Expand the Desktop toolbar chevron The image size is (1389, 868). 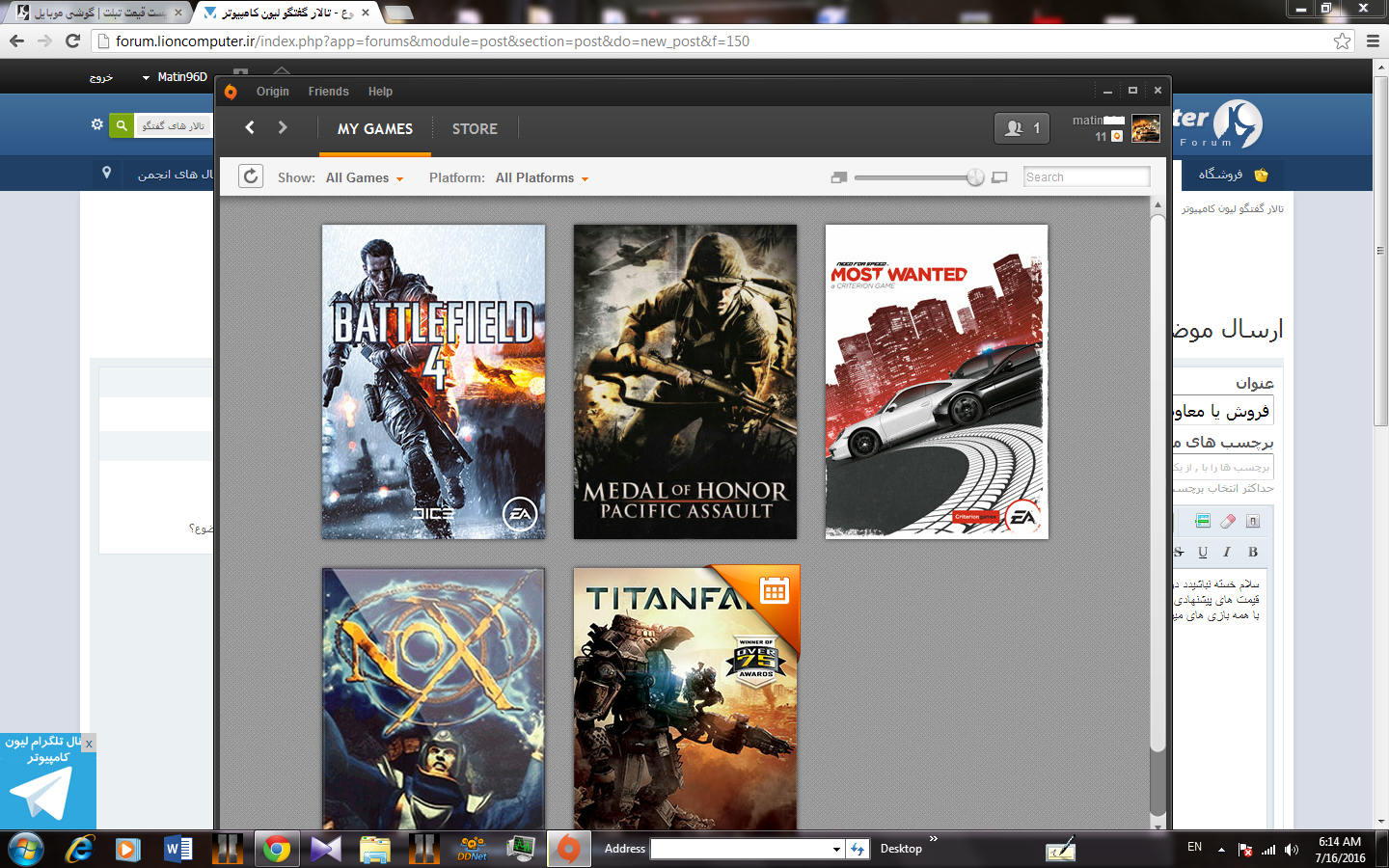[933, 839]
